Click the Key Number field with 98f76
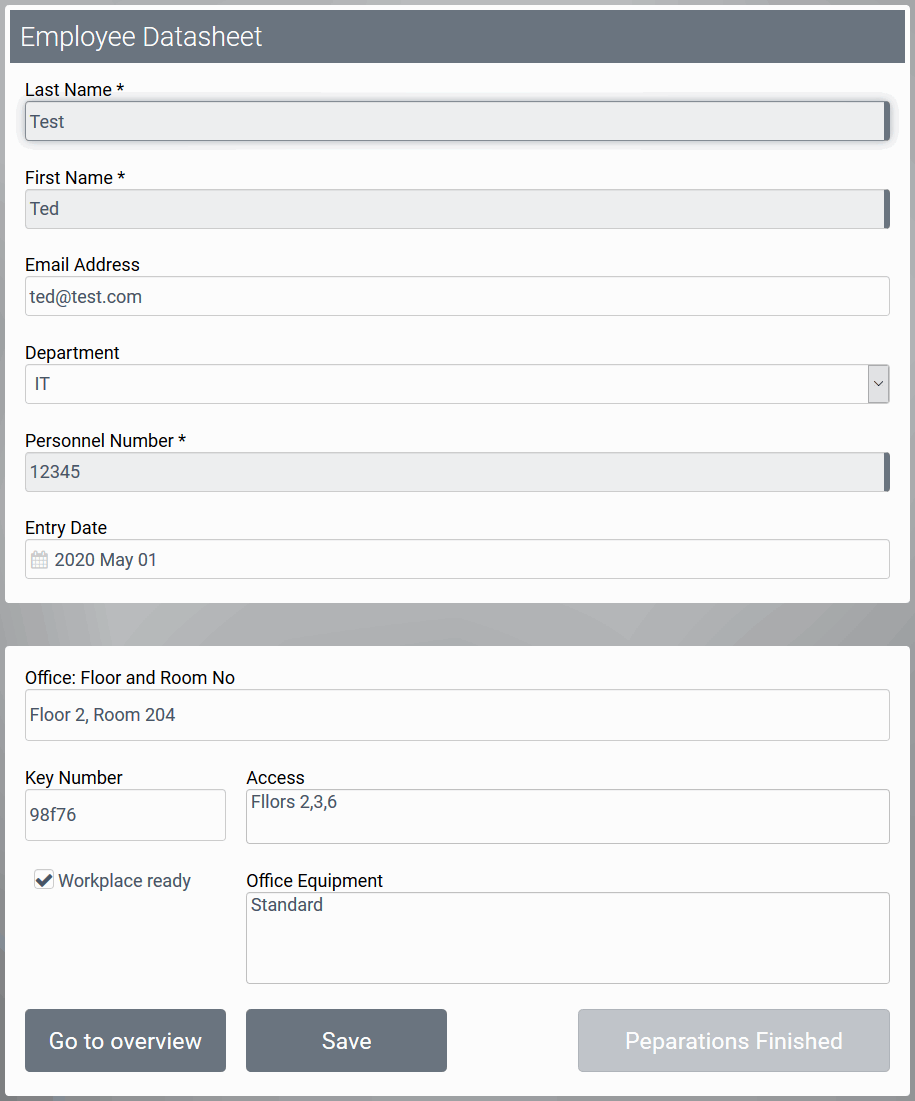 coord(125,815)
